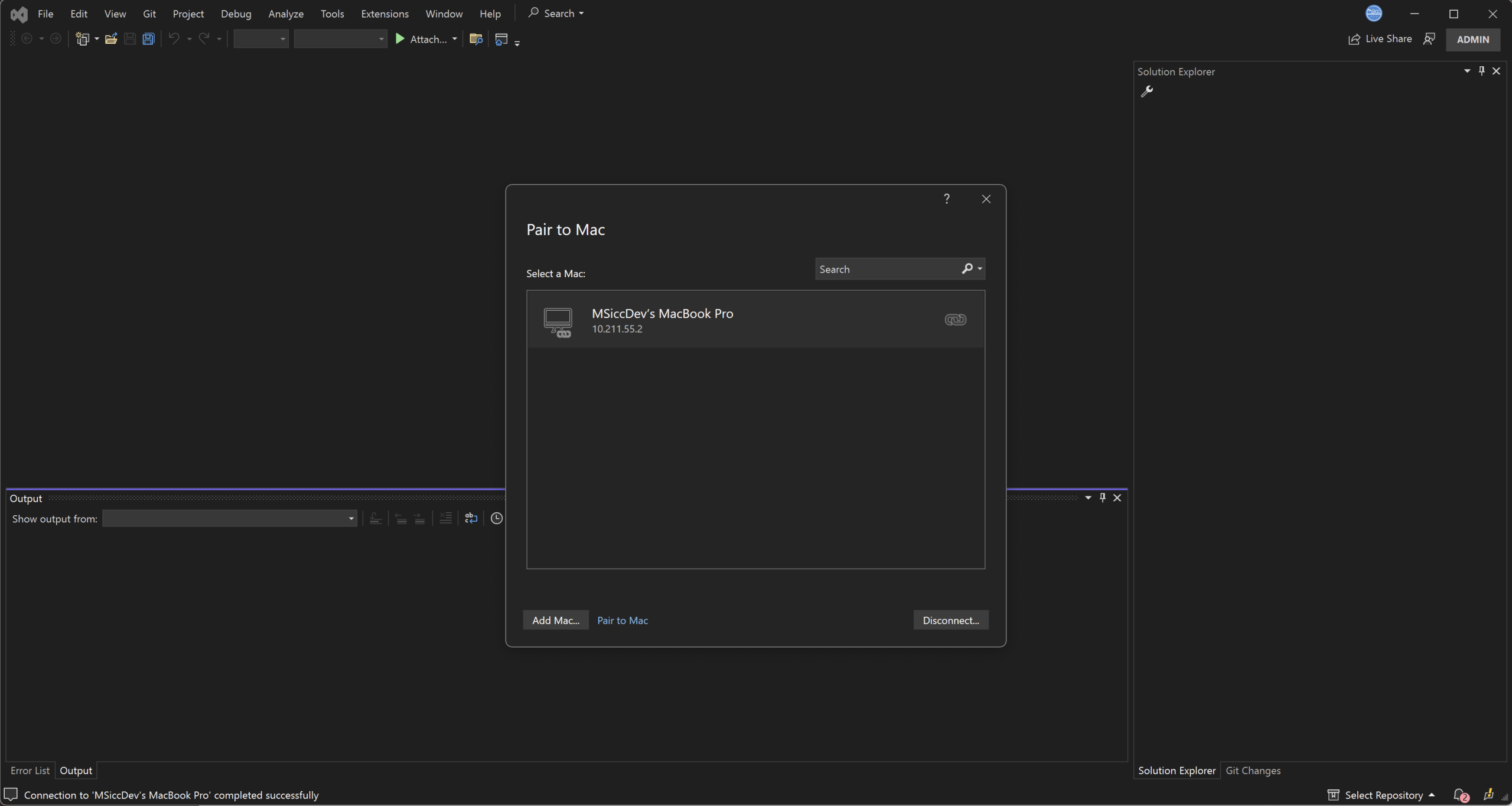Click the Save All icon
The height and width of the screenshot is (806, 1512).
coord(148,39)
